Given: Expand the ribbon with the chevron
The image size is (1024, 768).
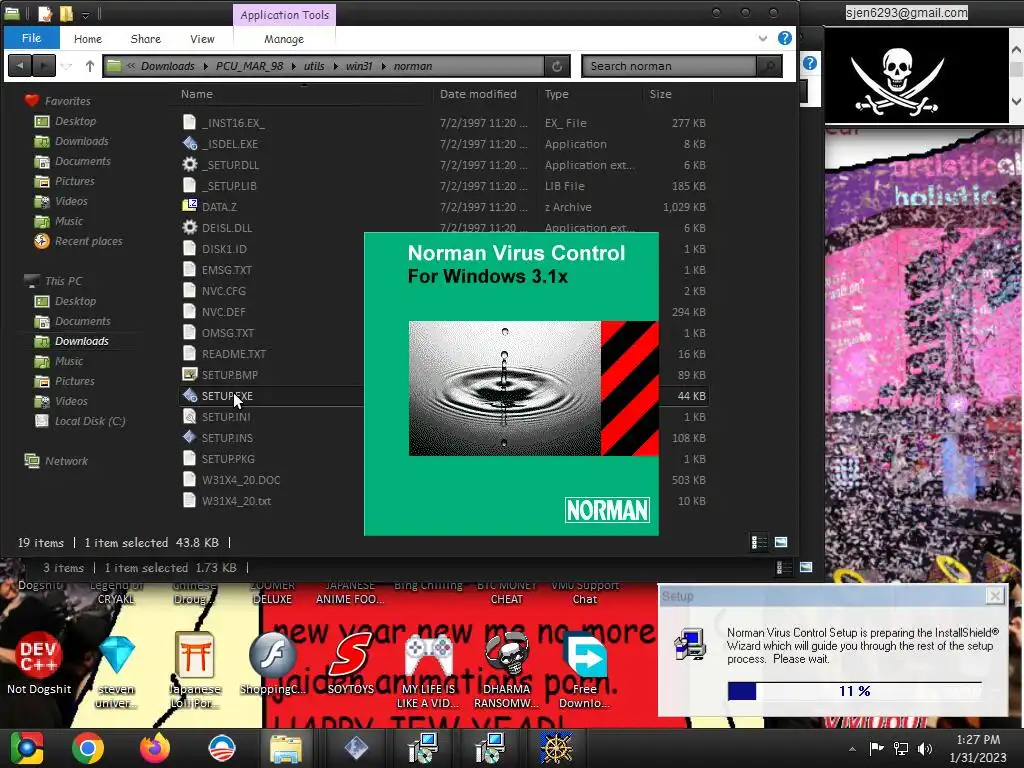Looking at the screenshot, I should tap(762, 39).
